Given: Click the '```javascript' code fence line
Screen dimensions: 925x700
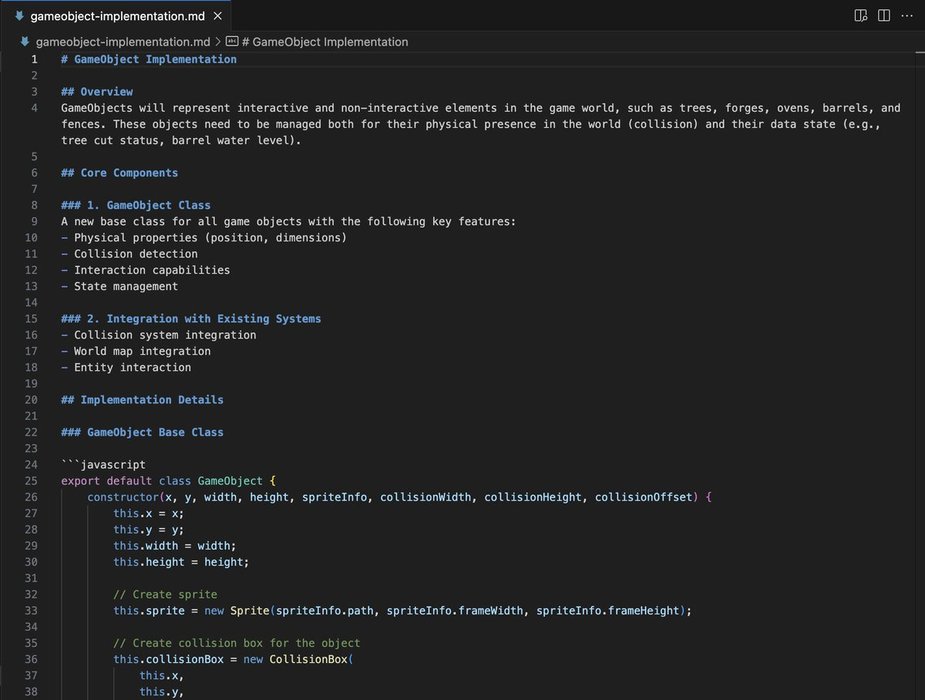Looking at the screenshot, I should pyautogui.click(x=103, y=465).
